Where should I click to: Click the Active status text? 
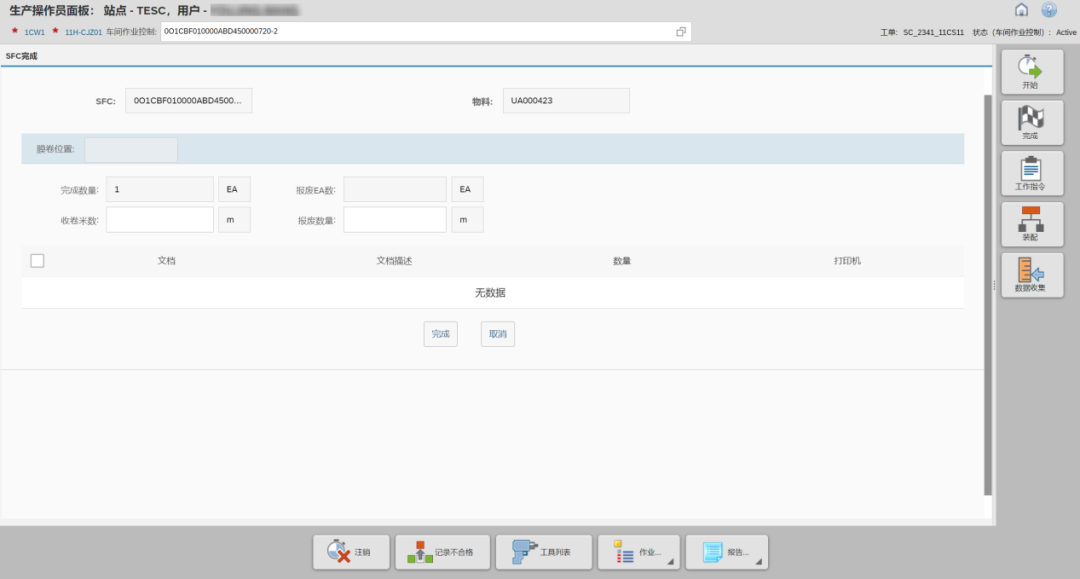[x=1066, y=32]
